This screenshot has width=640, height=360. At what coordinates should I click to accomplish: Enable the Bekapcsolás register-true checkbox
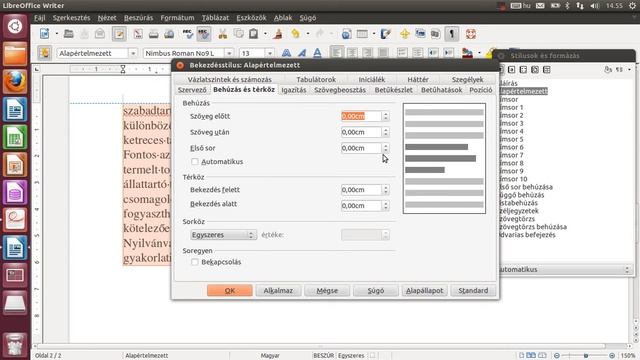coord(195,262)
